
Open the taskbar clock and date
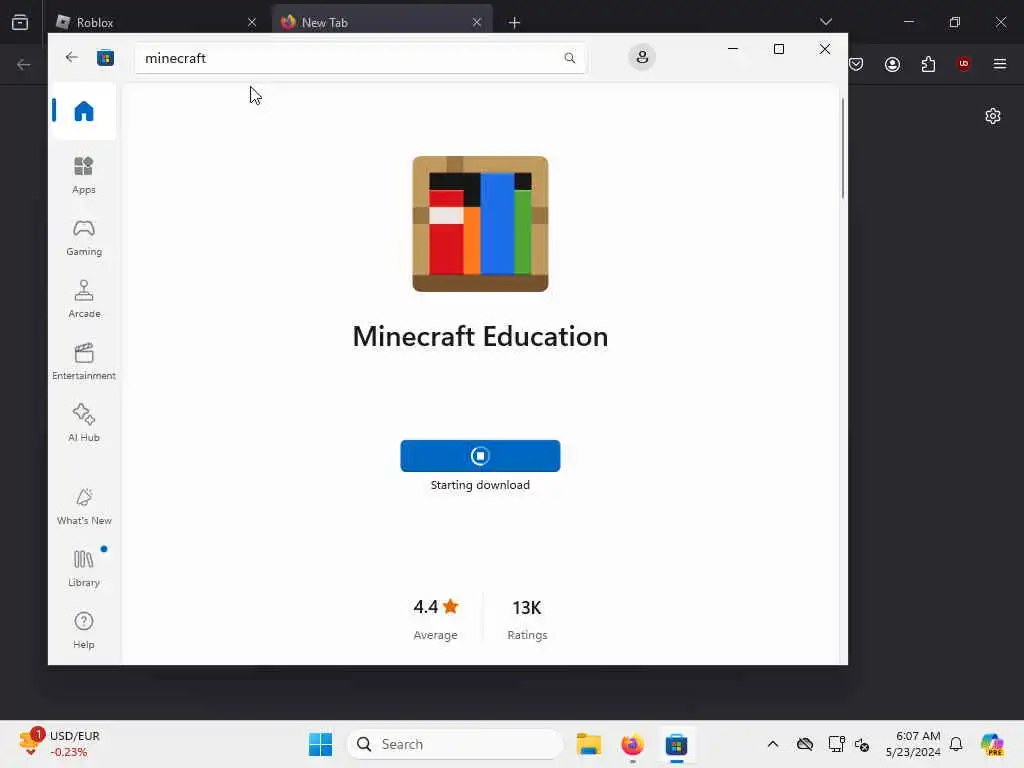pos(913,744)
